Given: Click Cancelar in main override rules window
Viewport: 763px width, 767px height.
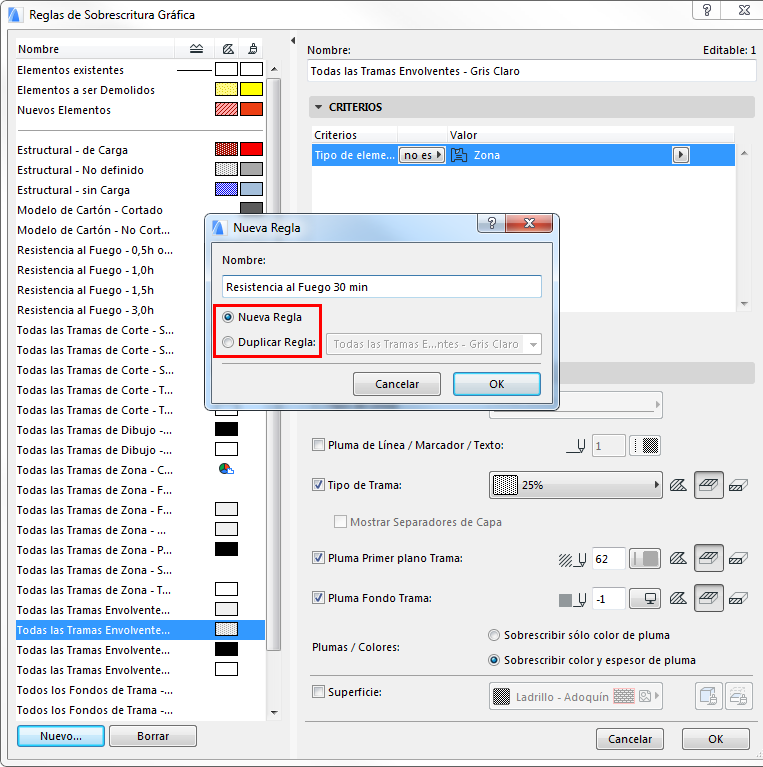Looking at the screenshot, I should pyautogui.click(x=629, y=739).
